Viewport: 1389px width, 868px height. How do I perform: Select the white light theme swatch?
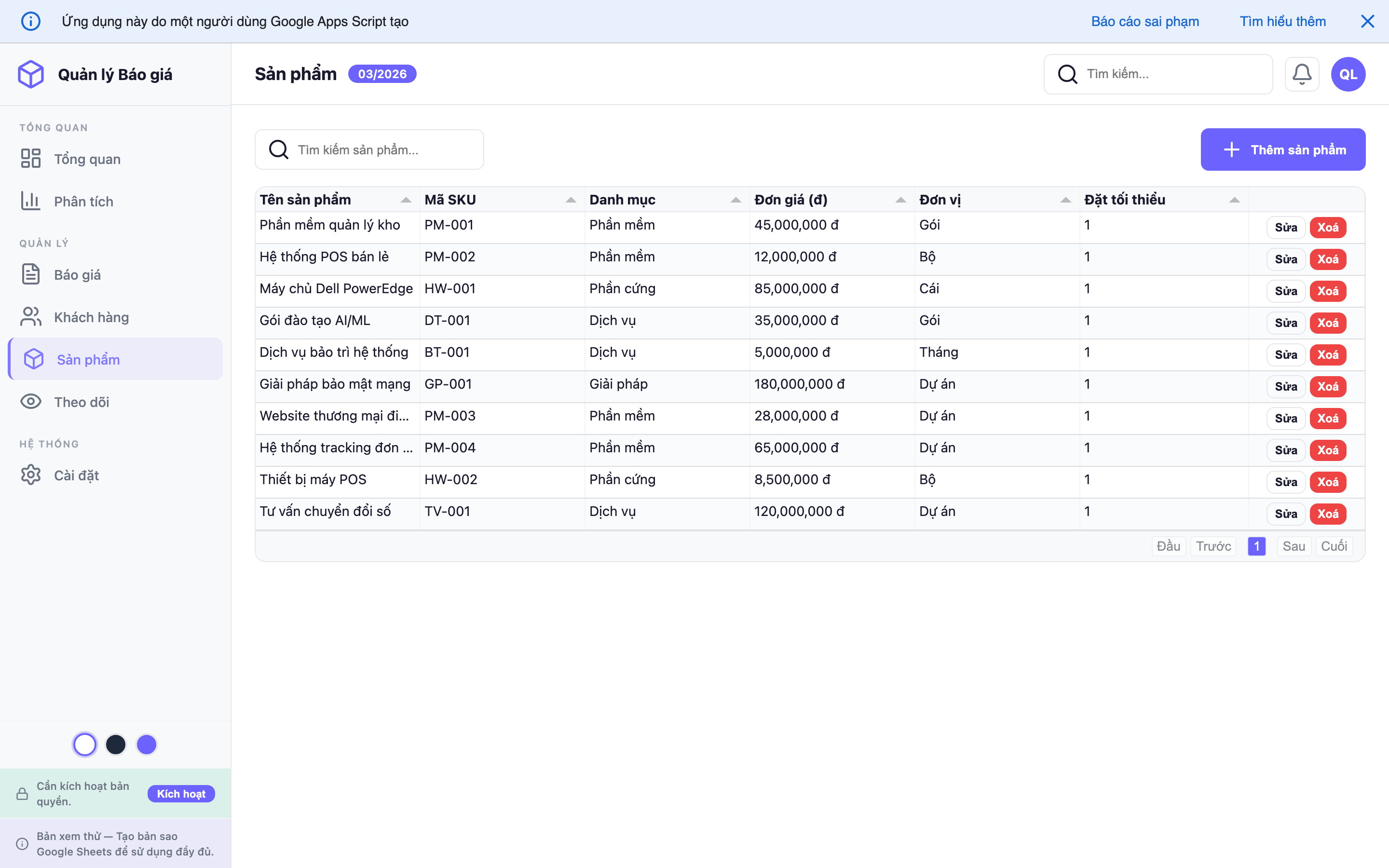pyautogui.click(x=85, y=745)
